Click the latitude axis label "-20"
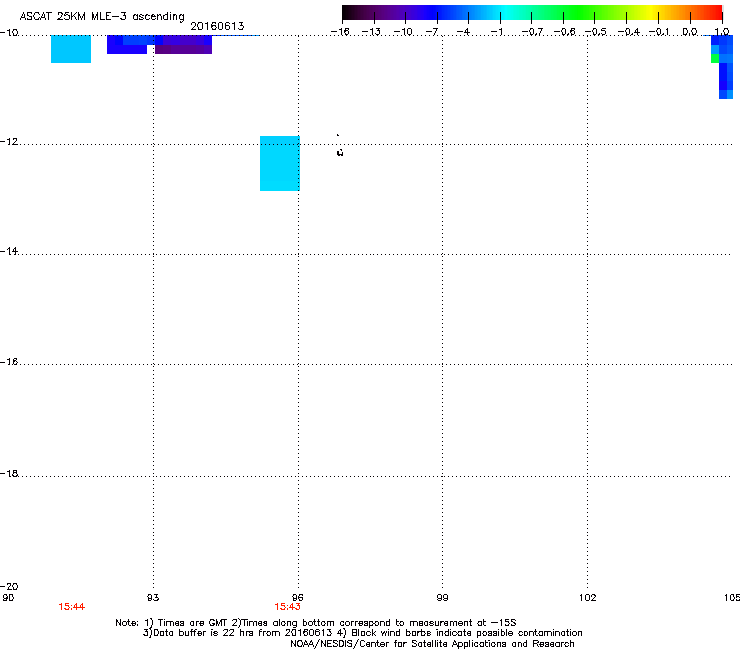The width and height of the screenshot is (740, 650). [x=9, y=586]
